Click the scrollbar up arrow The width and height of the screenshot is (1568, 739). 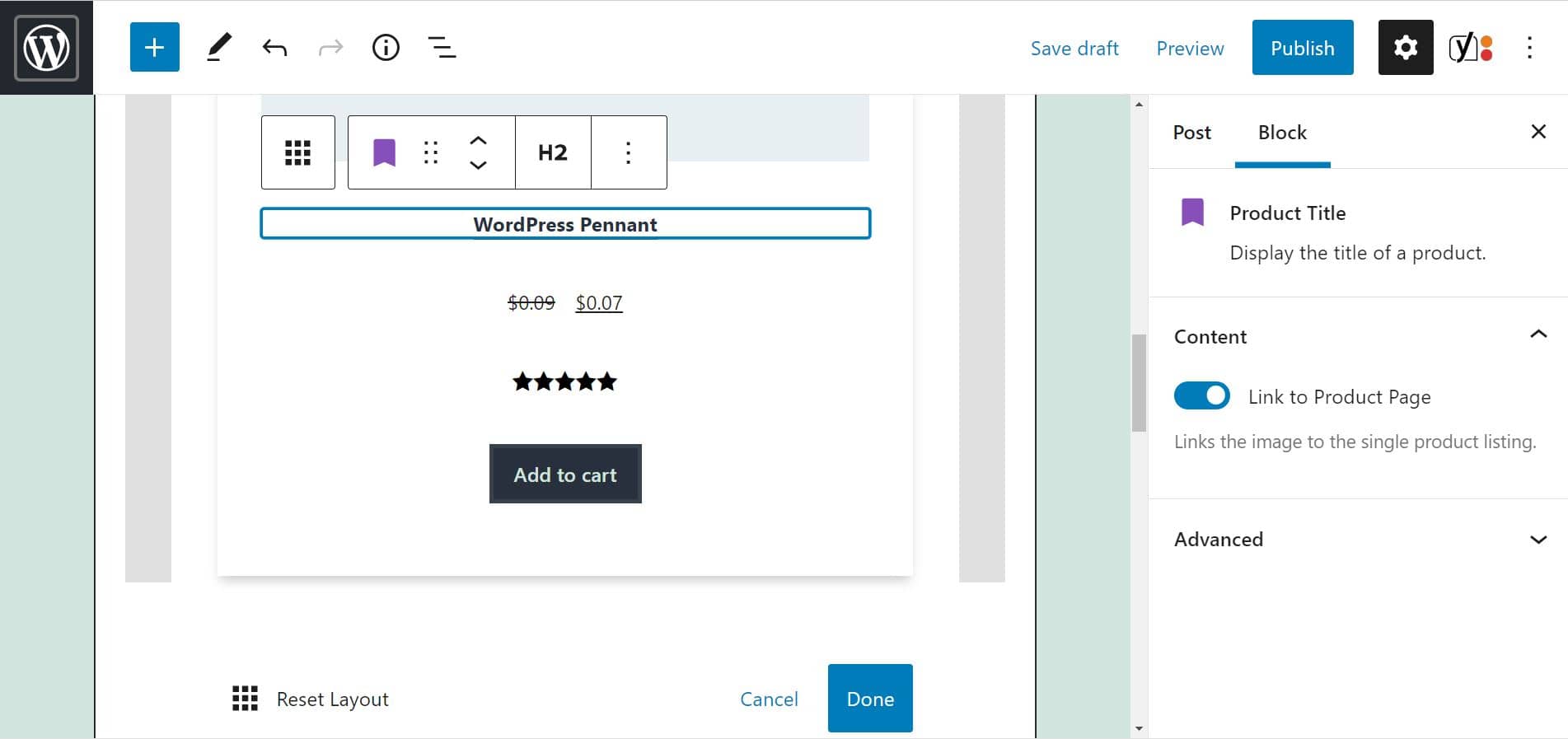(1139, 104)
